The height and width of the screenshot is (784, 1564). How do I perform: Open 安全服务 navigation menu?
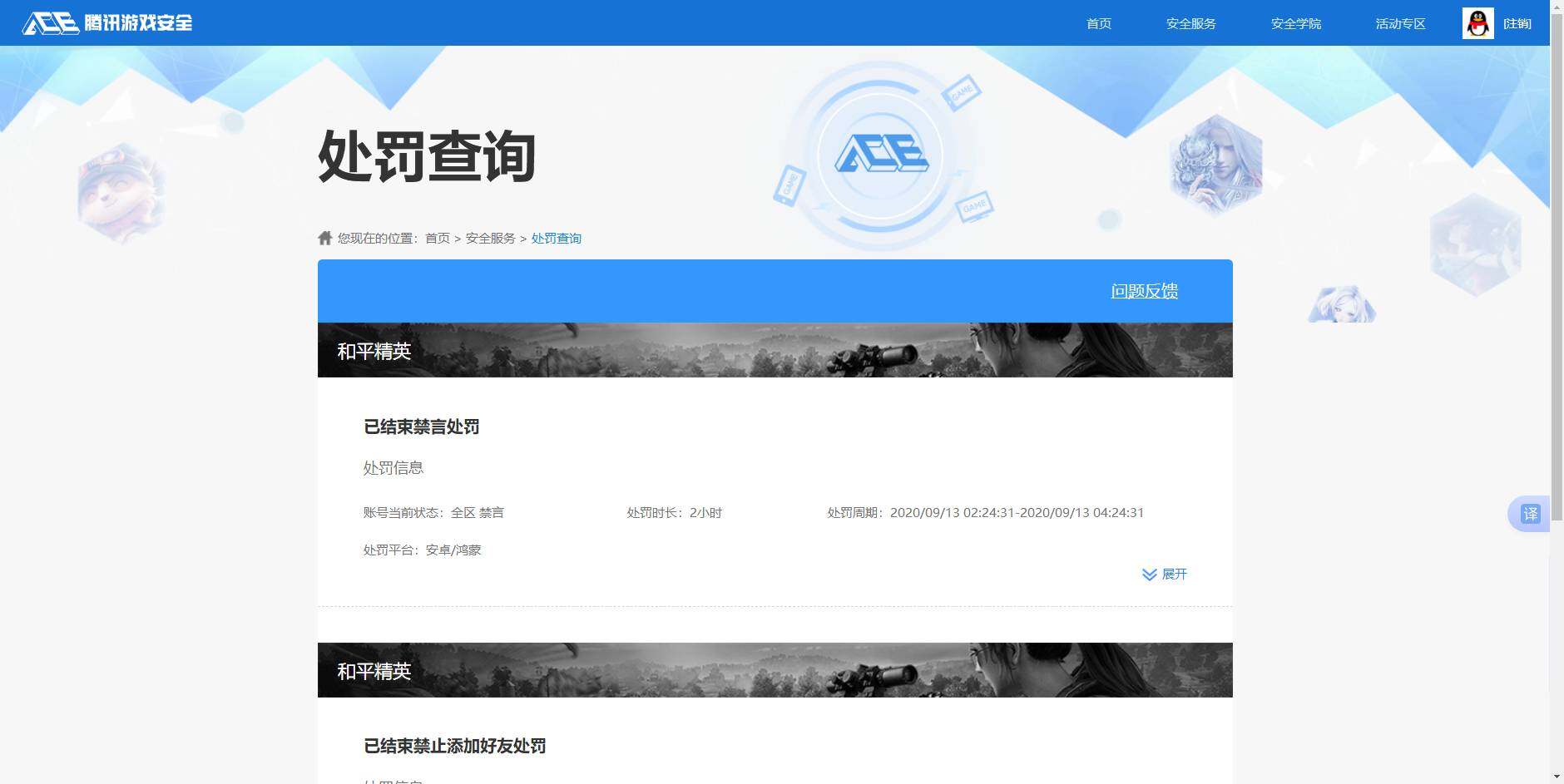(1190, 23)
